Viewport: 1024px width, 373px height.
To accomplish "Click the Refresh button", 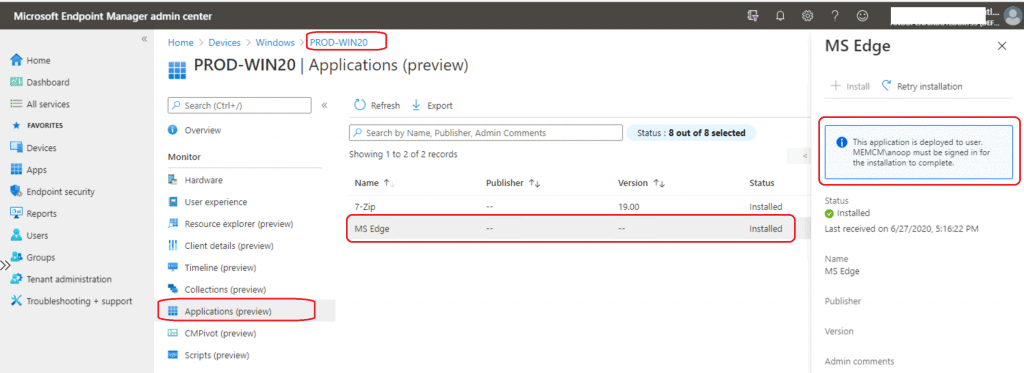I will pos(377,105).
